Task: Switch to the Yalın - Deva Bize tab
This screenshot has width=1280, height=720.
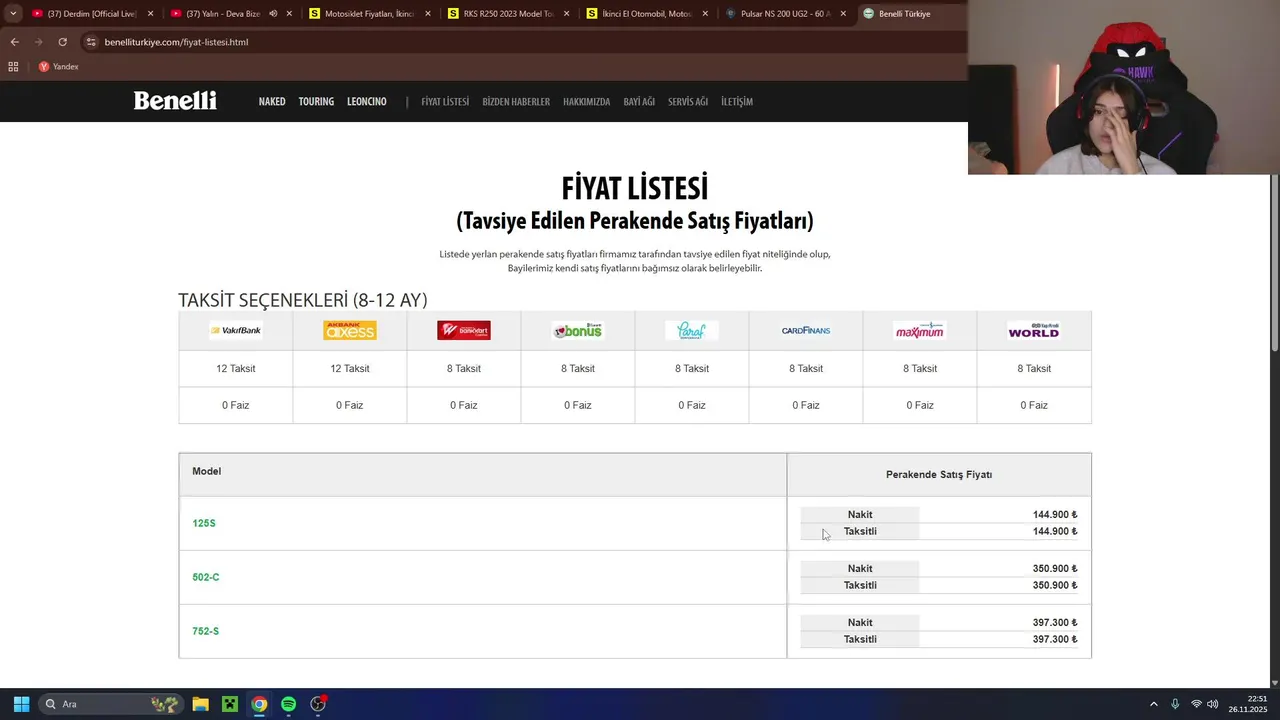Action: pyautogui.click(x=230, y=14)
